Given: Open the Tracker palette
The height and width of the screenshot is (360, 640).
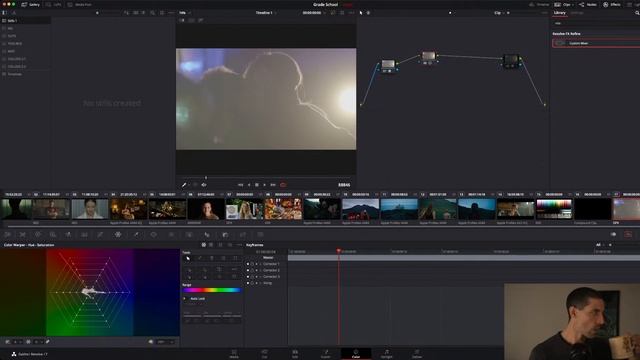Looking at the screenshot, I should [x=171, y=235].
